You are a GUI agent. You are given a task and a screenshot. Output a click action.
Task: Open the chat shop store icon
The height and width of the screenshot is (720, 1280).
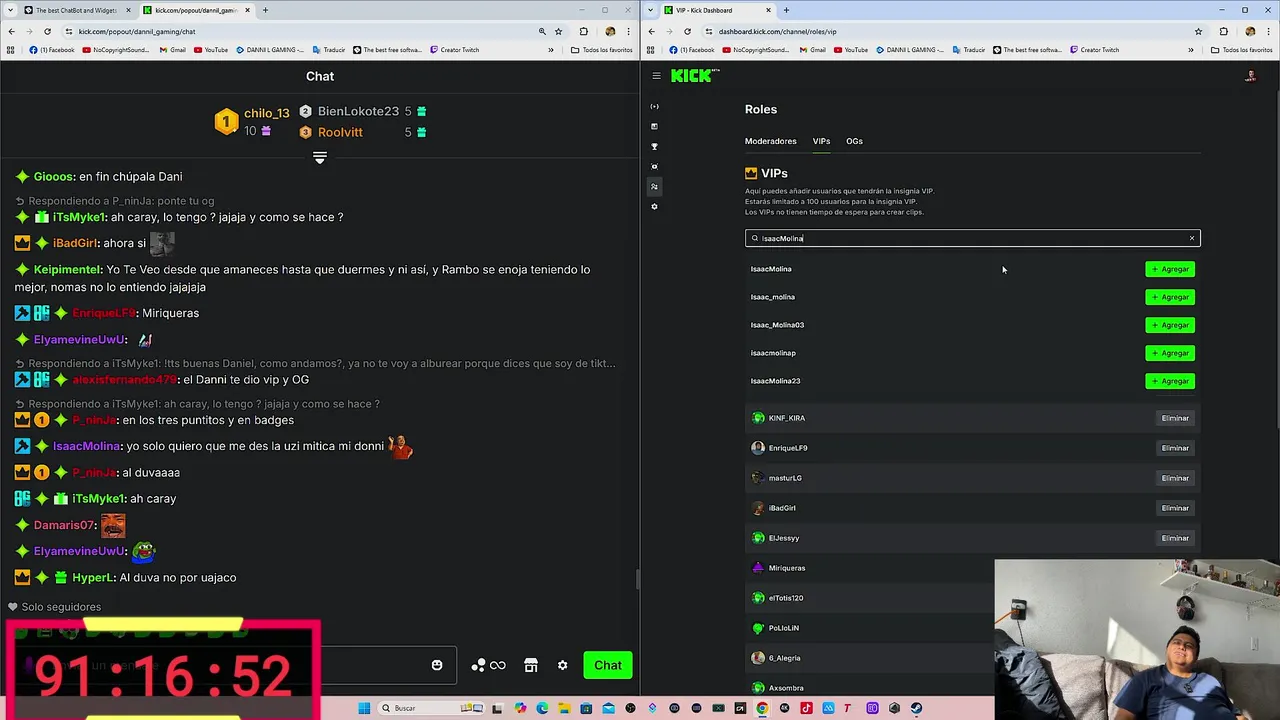(x=531, y=665)
